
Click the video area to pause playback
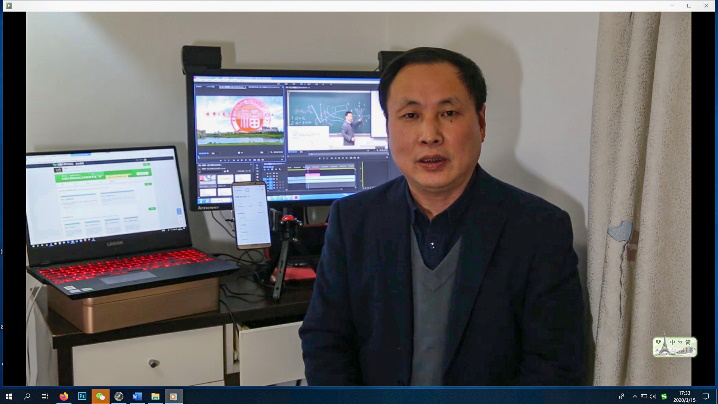click(358, 200)
